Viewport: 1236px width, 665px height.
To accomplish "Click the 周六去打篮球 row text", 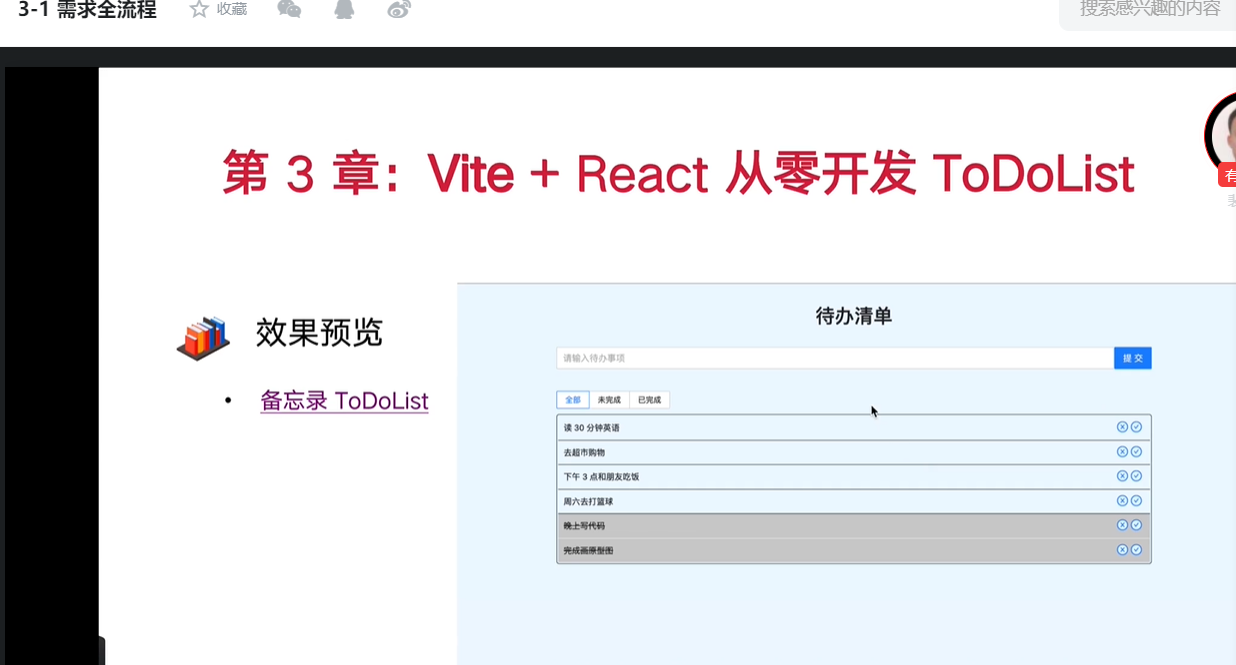I will tap(588, 502).
